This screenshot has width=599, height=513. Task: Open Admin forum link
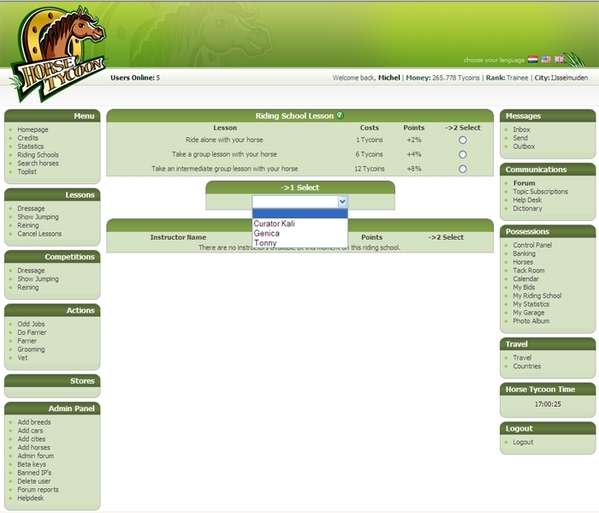36,455
